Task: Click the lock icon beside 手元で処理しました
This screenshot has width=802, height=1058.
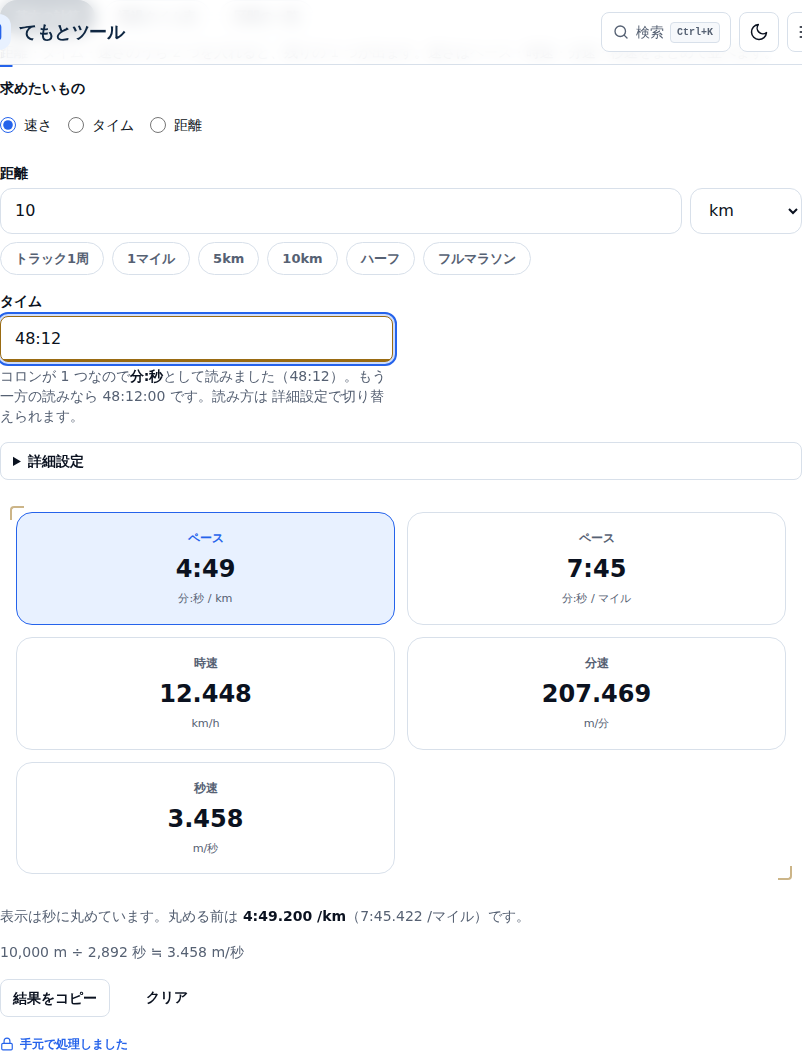Action: pyautogui.click(x=7, y=1044)
